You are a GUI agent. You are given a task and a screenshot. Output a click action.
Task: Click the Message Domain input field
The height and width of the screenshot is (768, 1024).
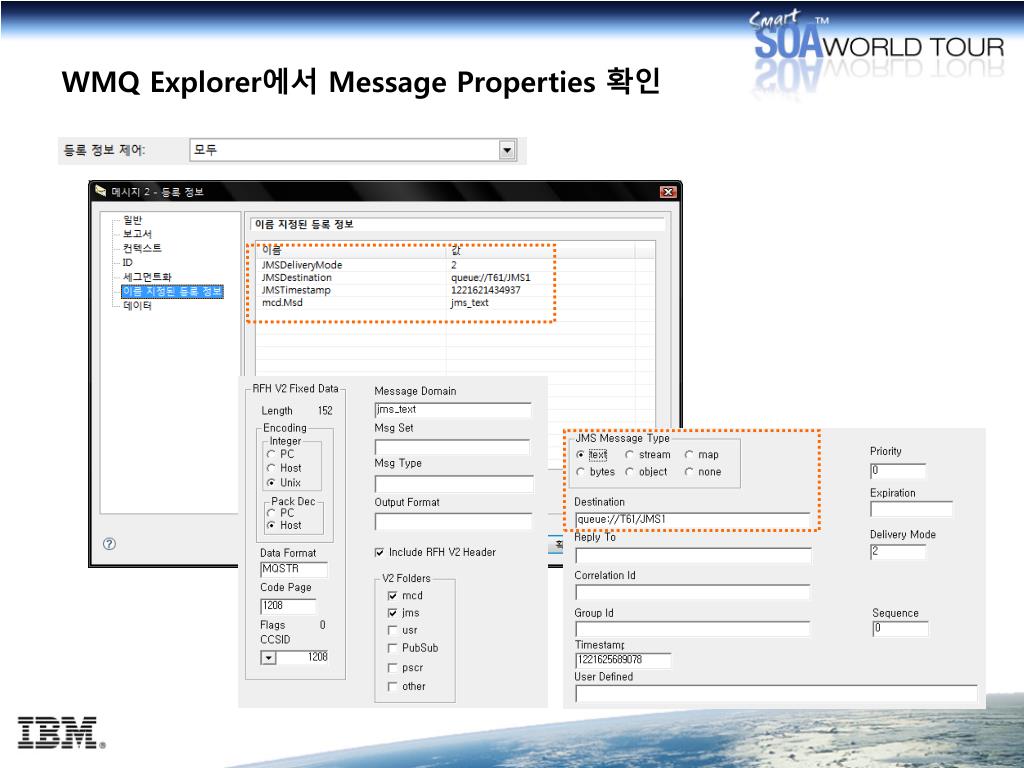tap(453, 409)
